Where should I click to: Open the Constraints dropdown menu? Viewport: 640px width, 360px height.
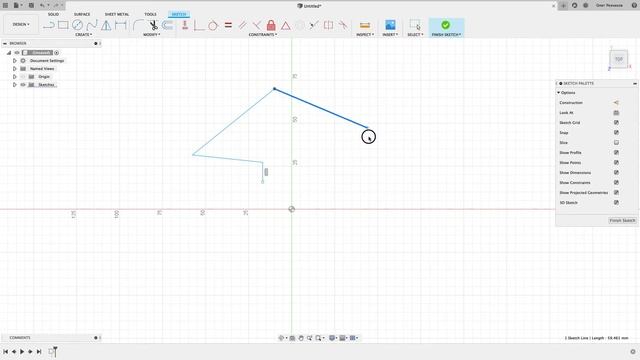(263, 35)
